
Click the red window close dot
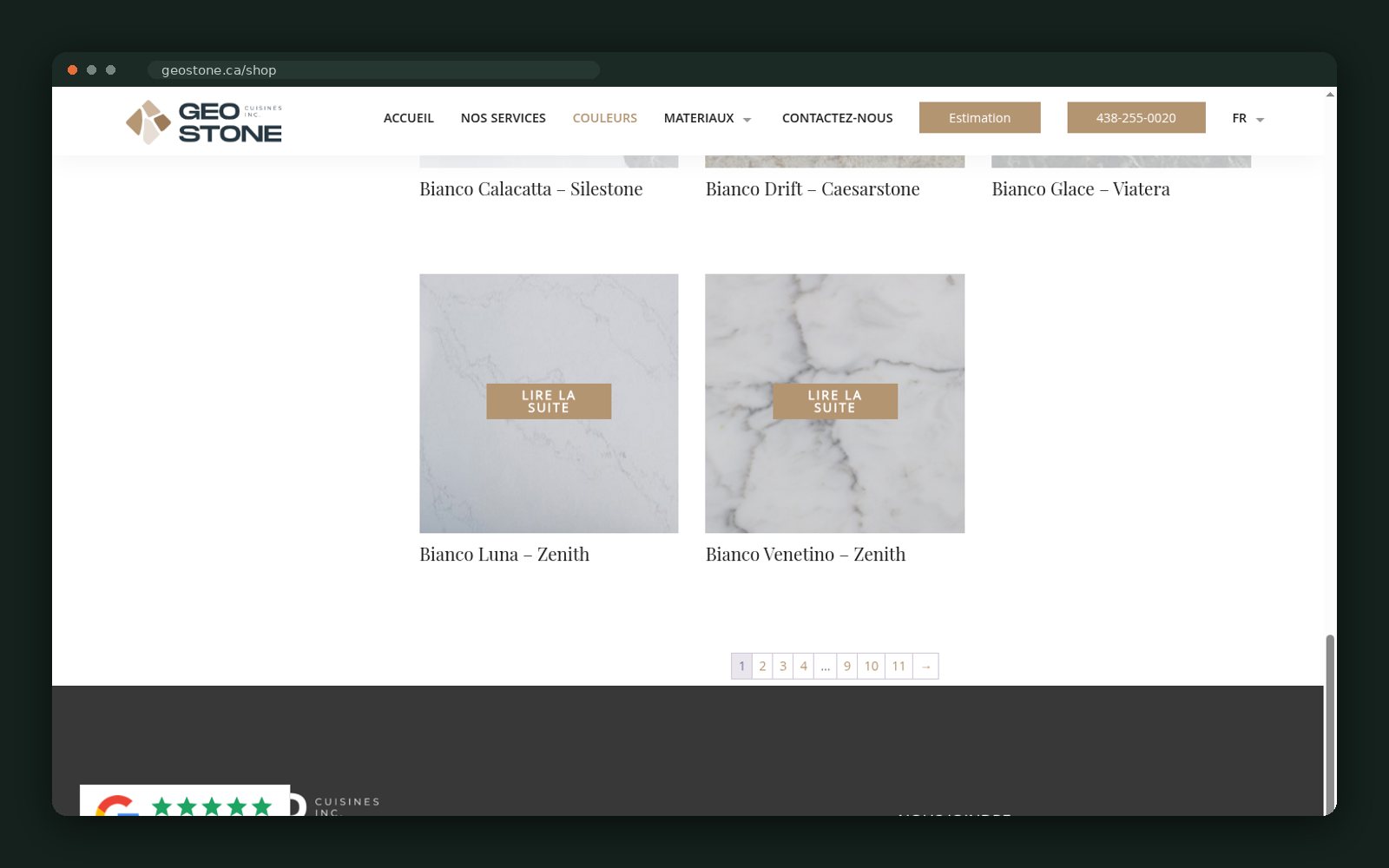click(x=73, y=70)
